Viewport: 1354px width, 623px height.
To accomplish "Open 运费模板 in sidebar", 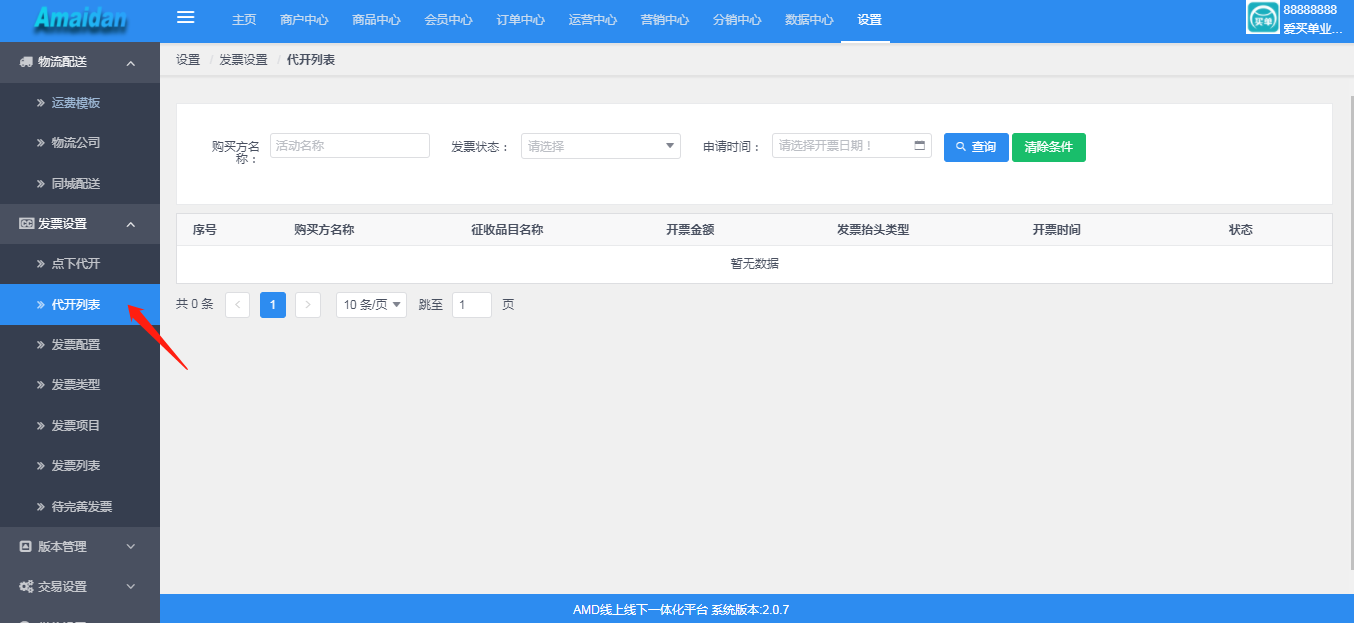I will click(x=80, y=103).
